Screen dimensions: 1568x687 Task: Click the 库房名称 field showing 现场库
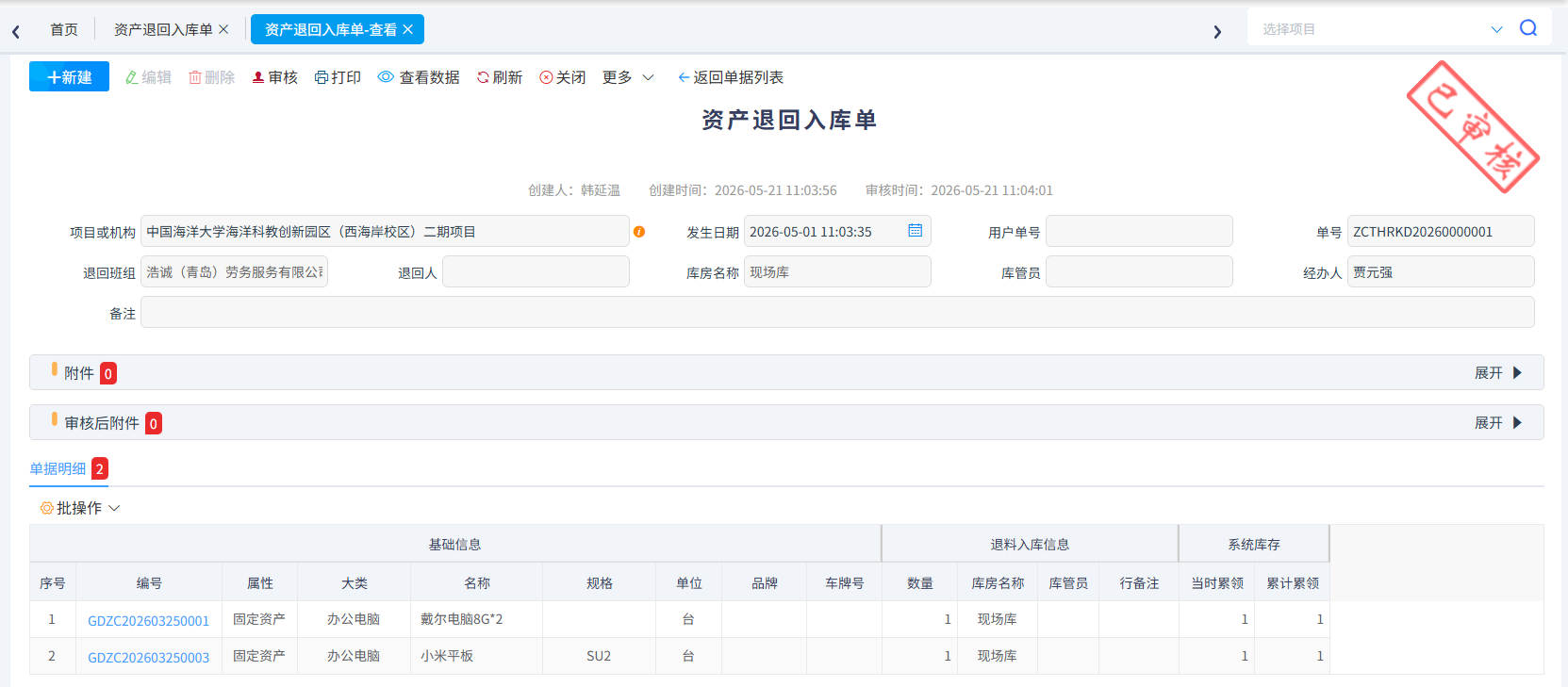pos(837,271)
